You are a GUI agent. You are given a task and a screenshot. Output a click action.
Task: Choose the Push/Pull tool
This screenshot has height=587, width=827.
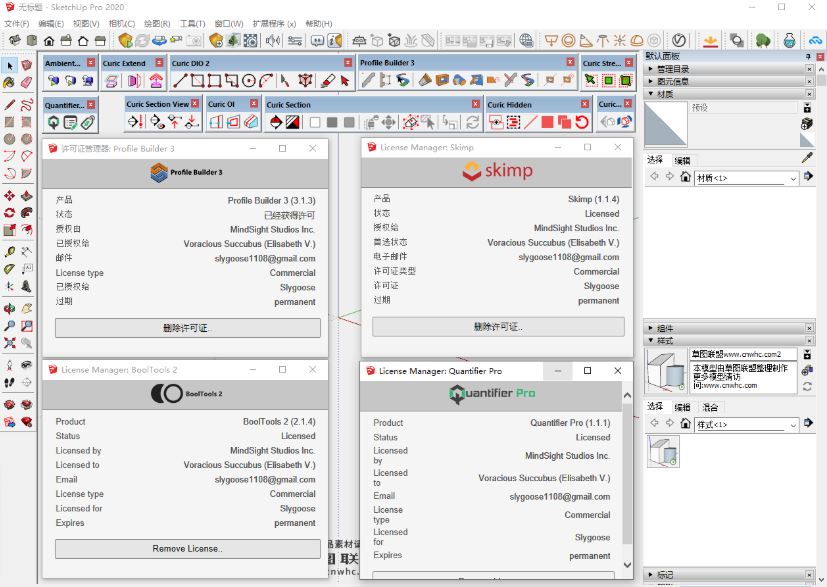click(26, 196)
